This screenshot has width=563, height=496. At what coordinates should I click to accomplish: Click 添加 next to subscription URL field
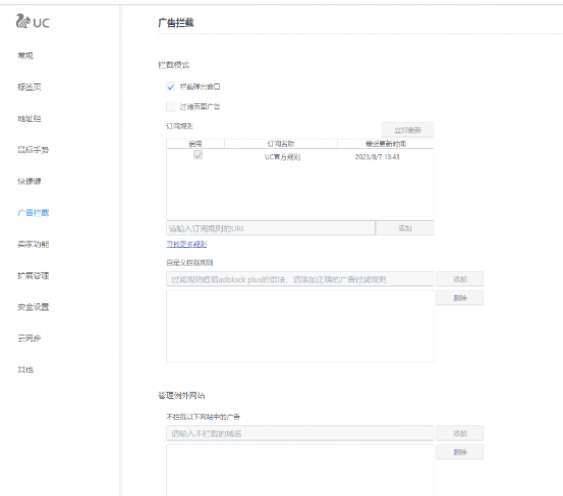[x=405, y=228]
